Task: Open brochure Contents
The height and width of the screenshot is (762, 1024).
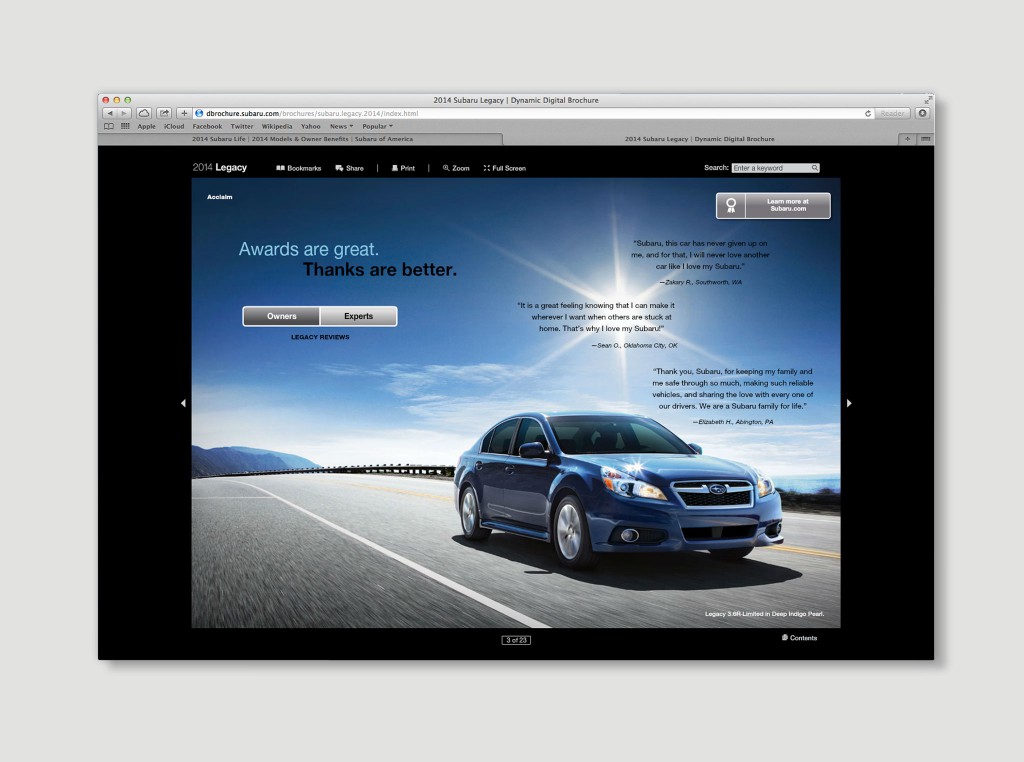Action: click(x=799, y=638)
